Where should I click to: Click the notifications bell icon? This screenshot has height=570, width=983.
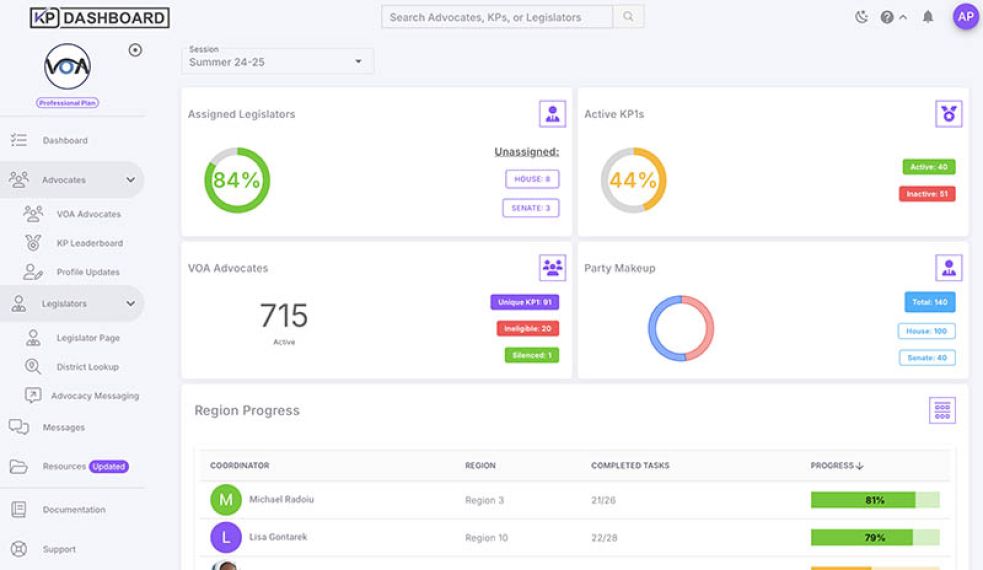click(x=928, y=17)
